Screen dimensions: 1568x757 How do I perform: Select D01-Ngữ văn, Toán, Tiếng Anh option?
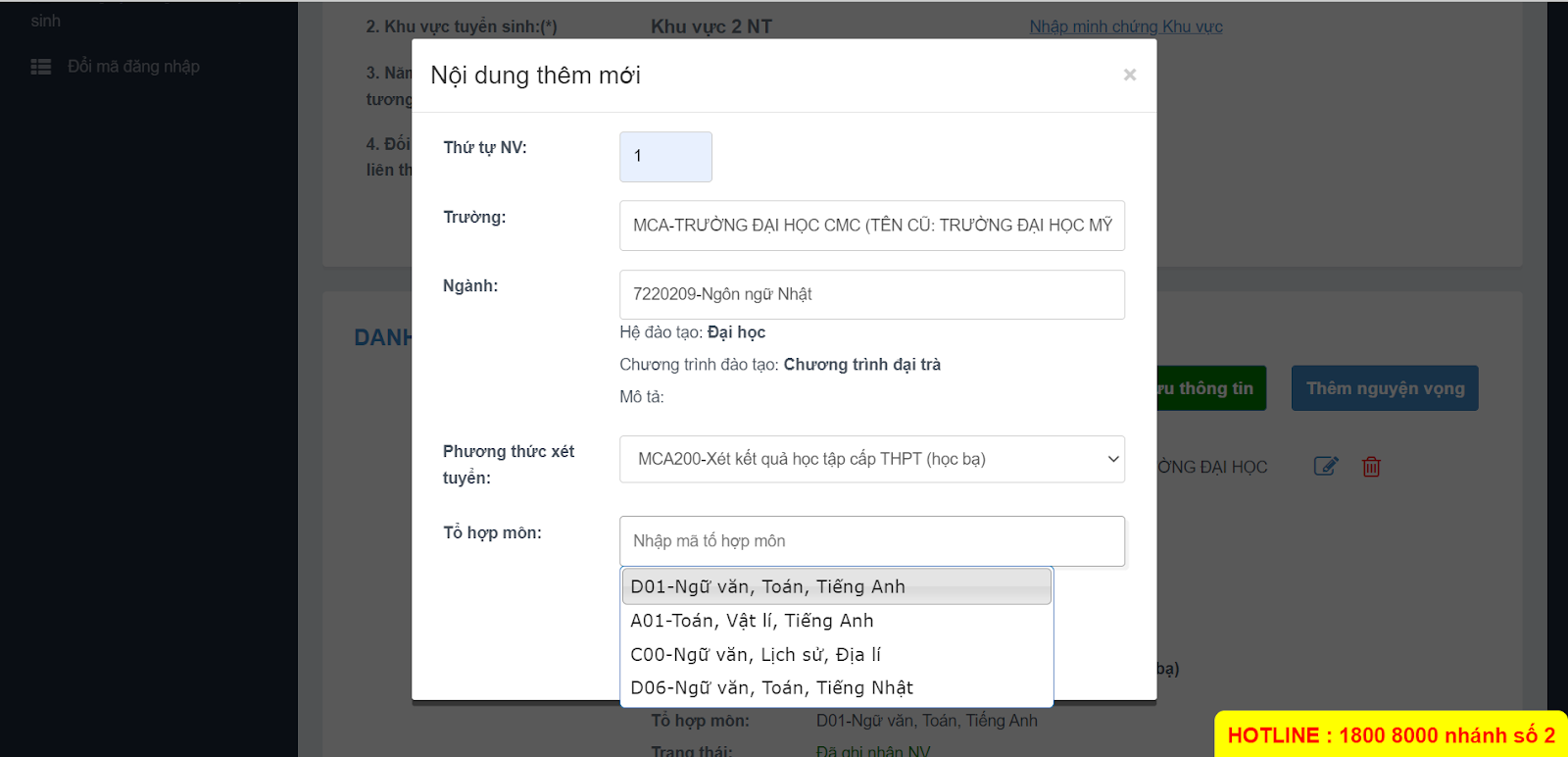click(837, 586)
